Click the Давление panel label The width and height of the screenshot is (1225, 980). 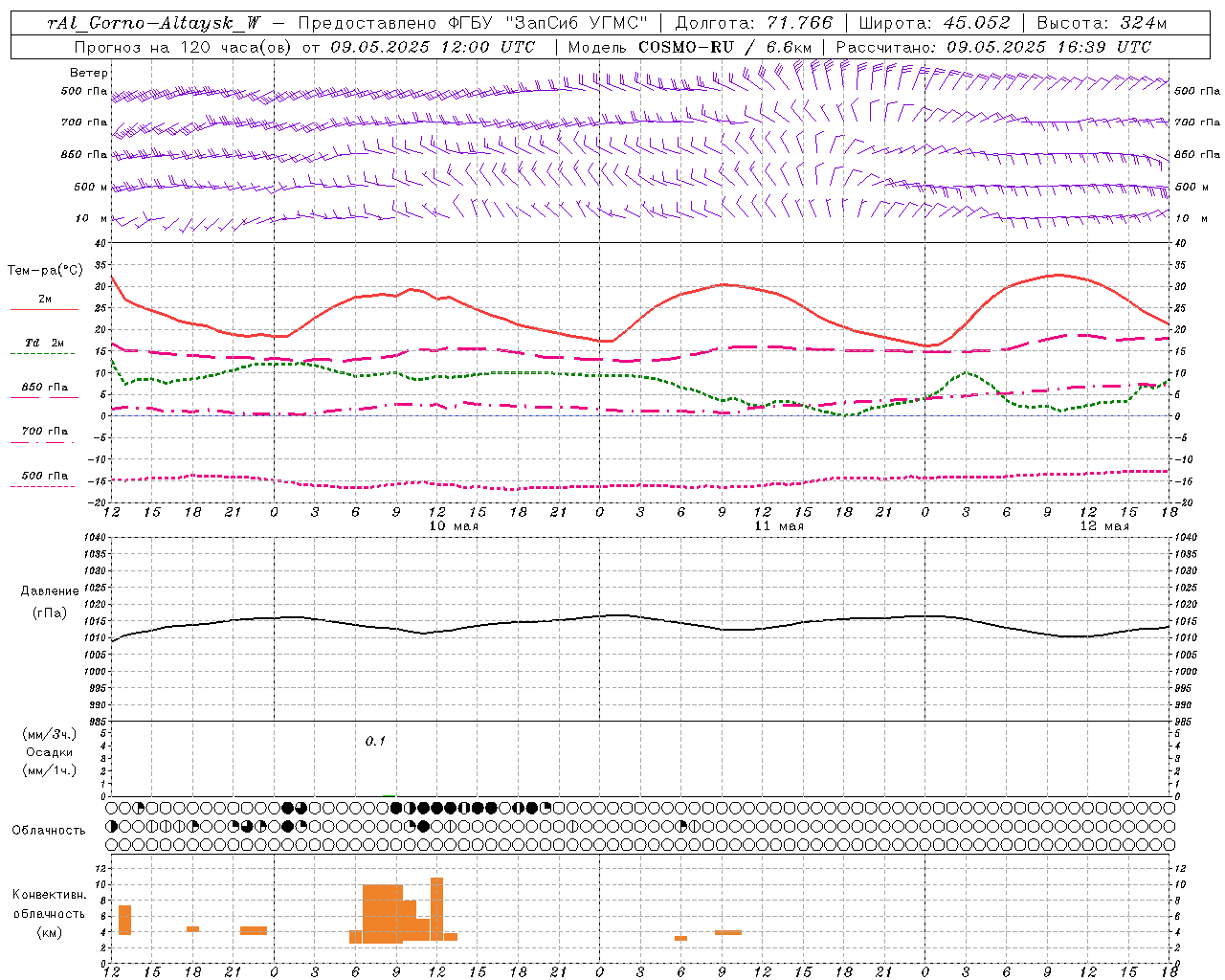click(50, 591)
